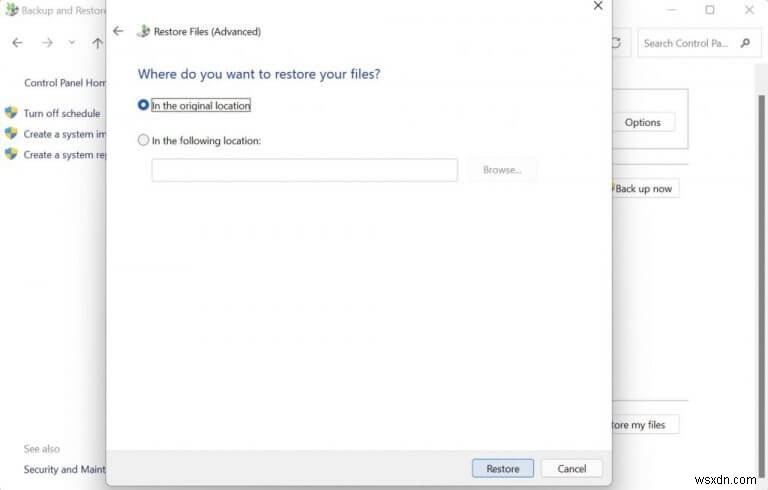Open Options in Backup and Restore

[x=642, y=122]
